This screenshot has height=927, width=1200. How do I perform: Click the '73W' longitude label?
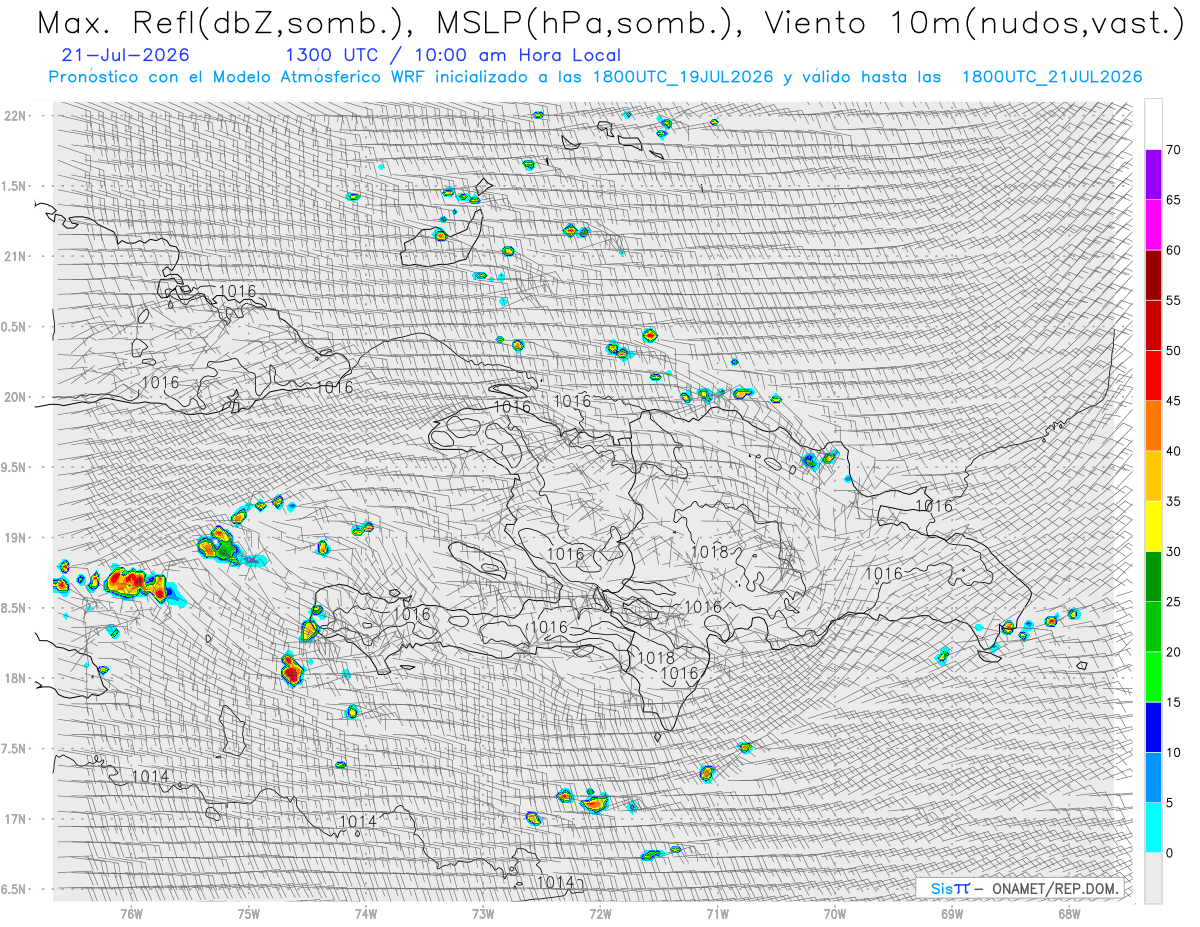(482, 913)
